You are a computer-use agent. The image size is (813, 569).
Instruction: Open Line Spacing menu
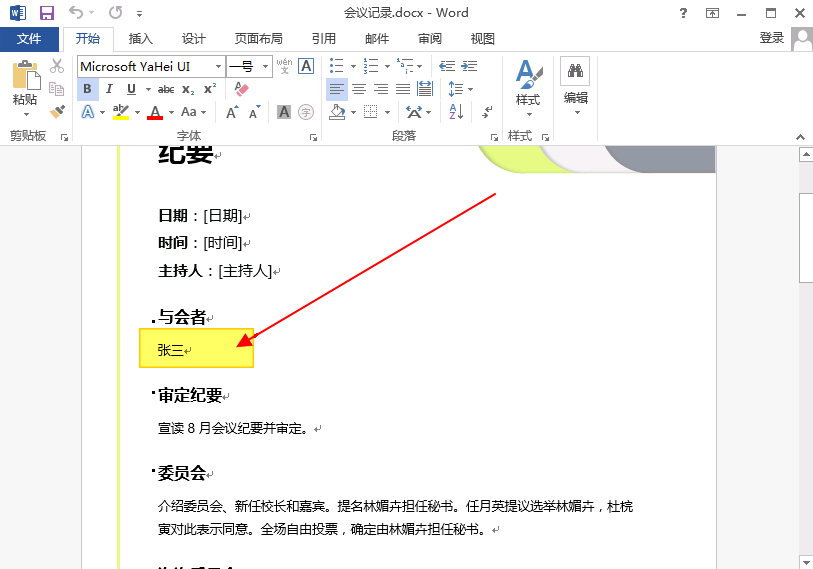(460, 89)
